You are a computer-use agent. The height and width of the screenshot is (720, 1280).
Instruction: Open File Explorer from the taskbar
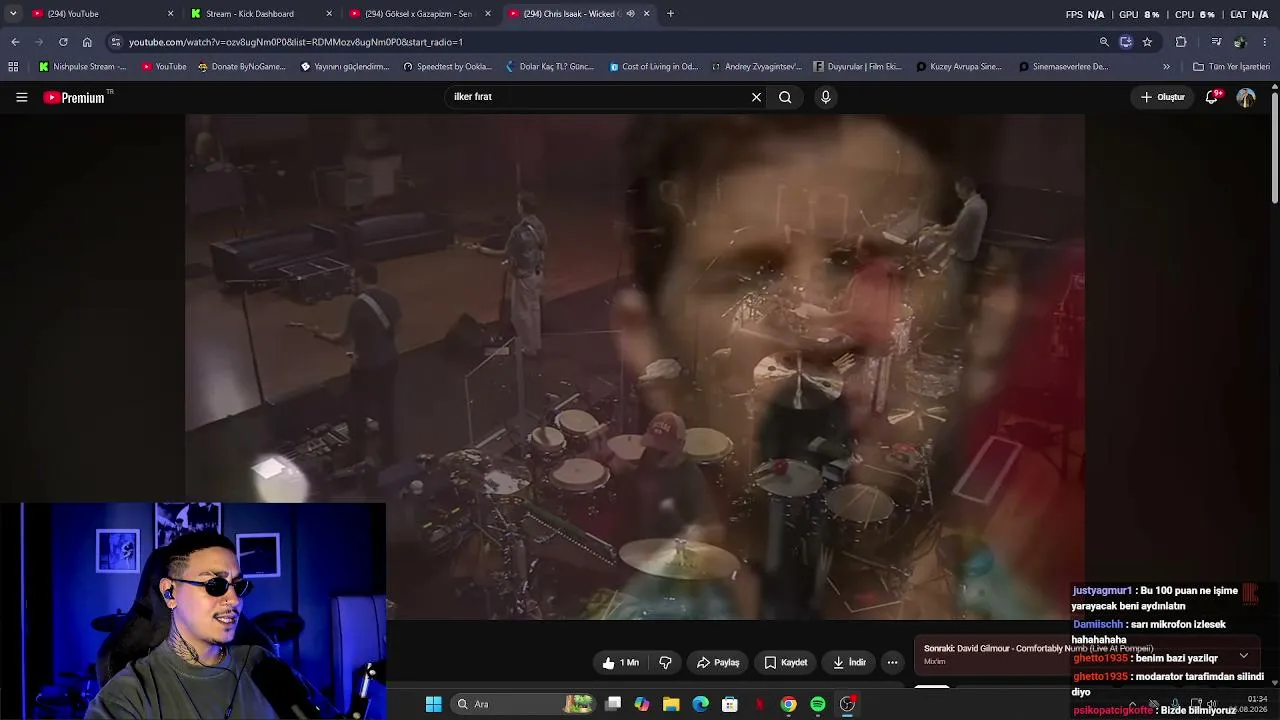[671, 704]
